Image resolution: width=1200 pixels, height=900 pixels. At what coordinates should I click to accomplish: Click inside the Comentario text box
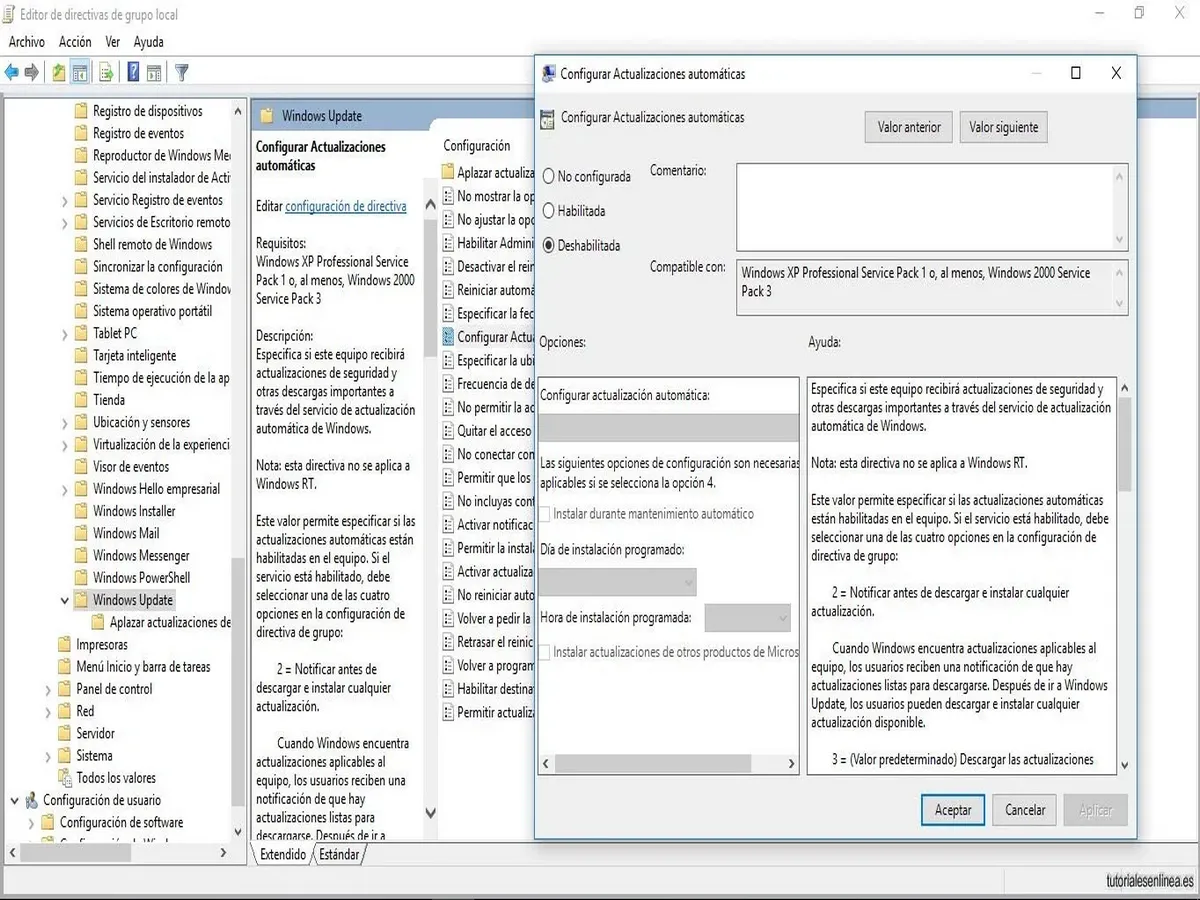924,207
